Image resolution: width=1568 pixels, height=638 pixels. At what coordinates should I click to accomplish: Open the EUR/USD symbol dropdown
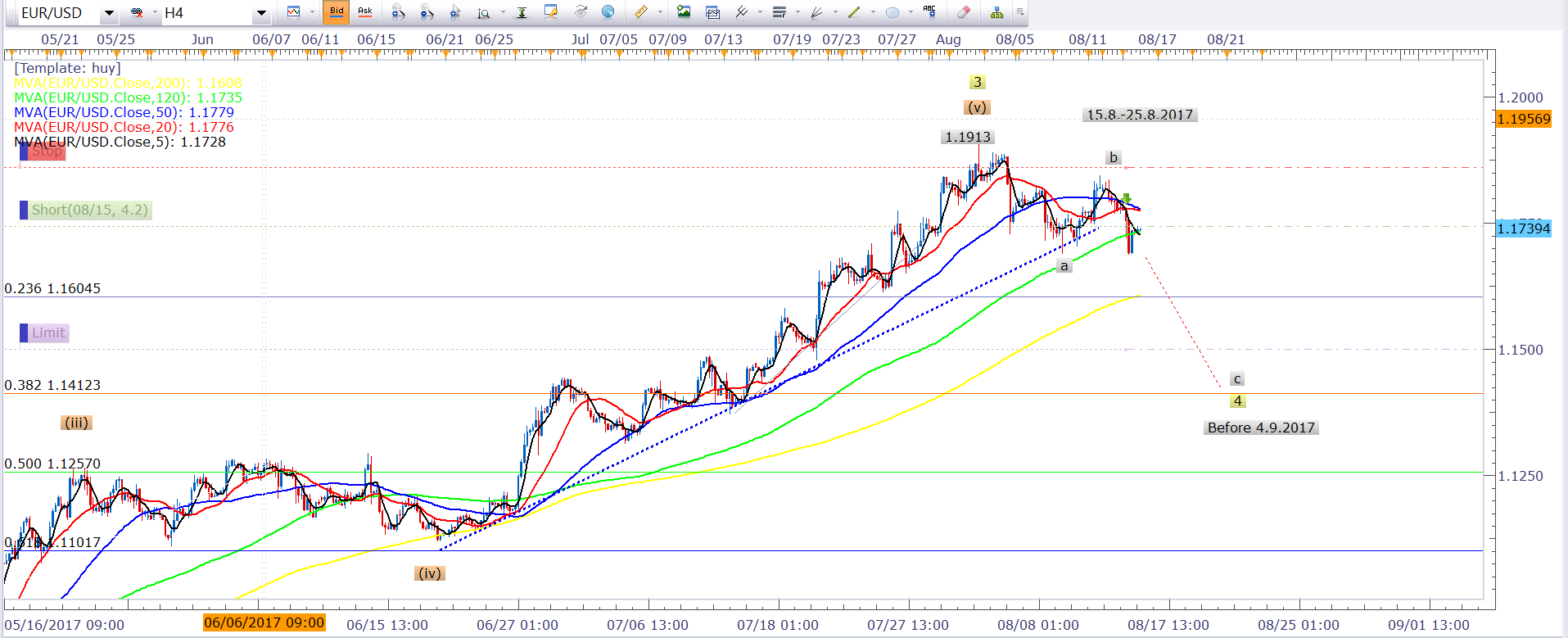(x=108, y=13)
